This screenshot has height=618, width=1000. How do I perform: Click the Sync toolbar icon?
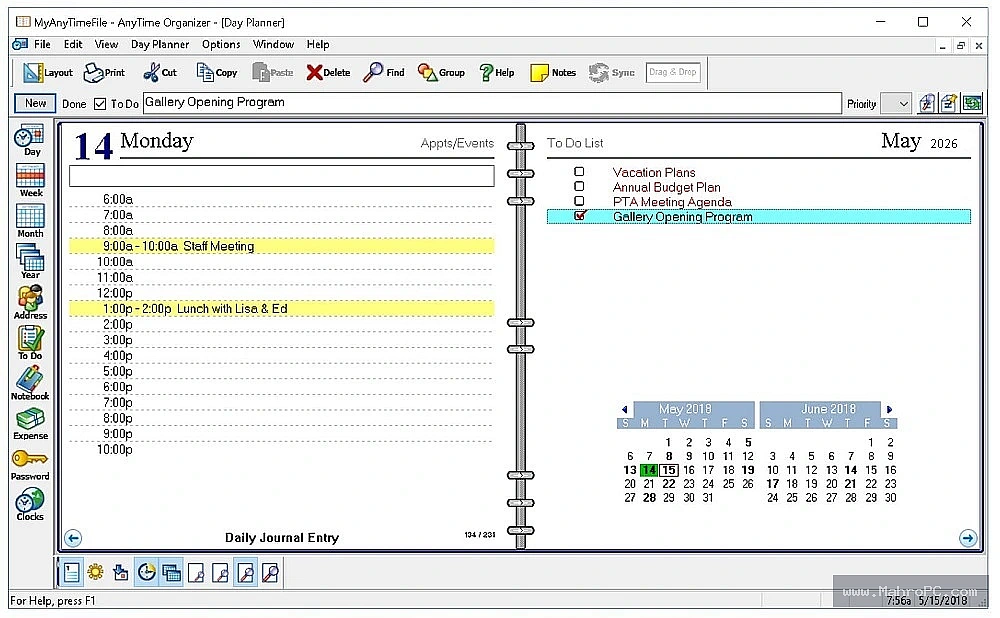[x=611, y=73]
